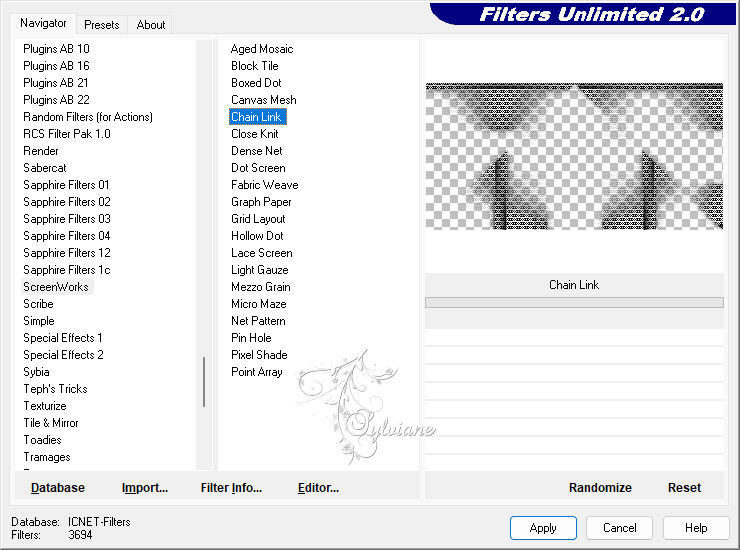Open the Presets tab

click(101, 25)
